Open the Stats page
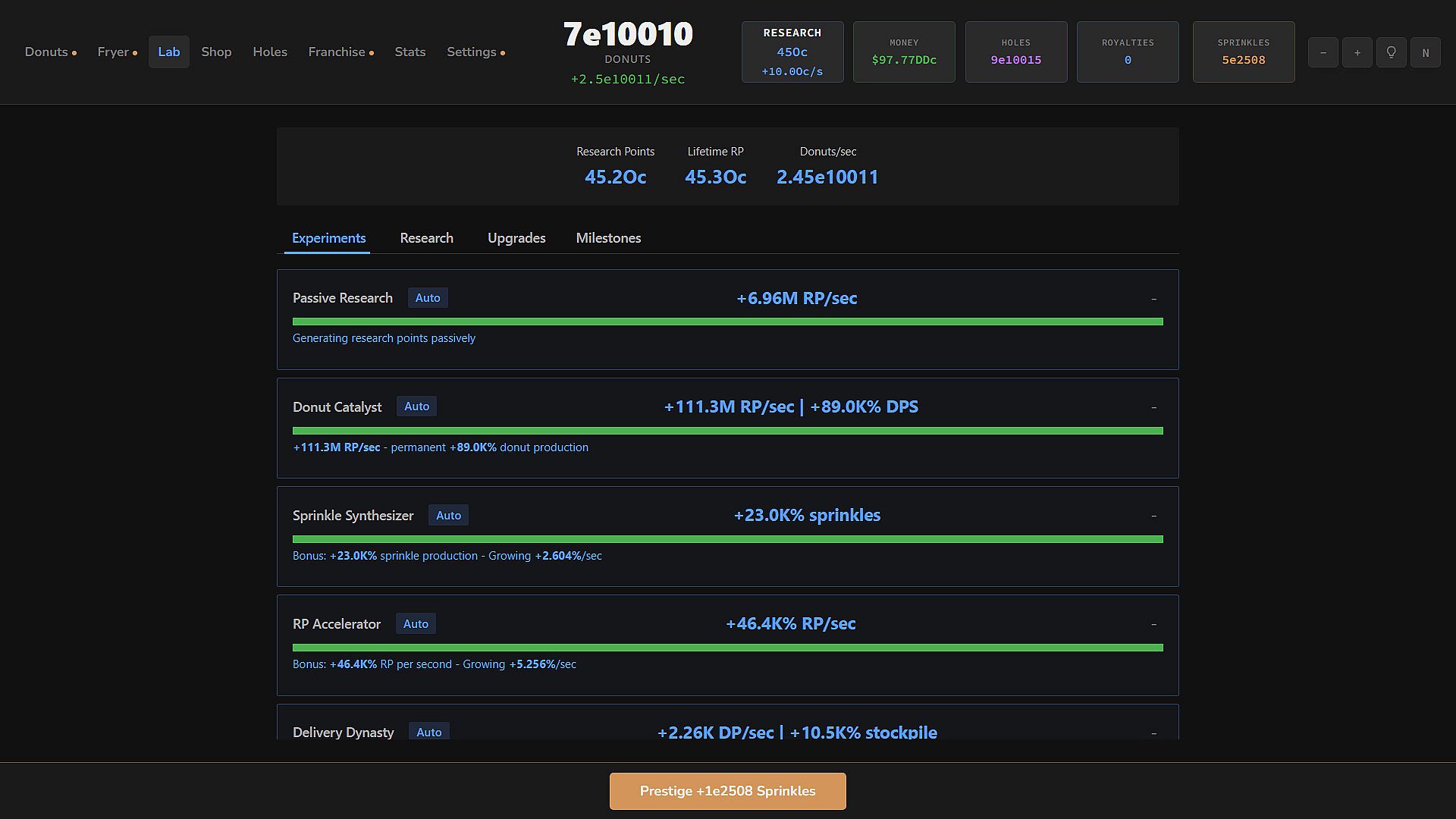The image size is (1456, 819). click(x=409, y=52)
